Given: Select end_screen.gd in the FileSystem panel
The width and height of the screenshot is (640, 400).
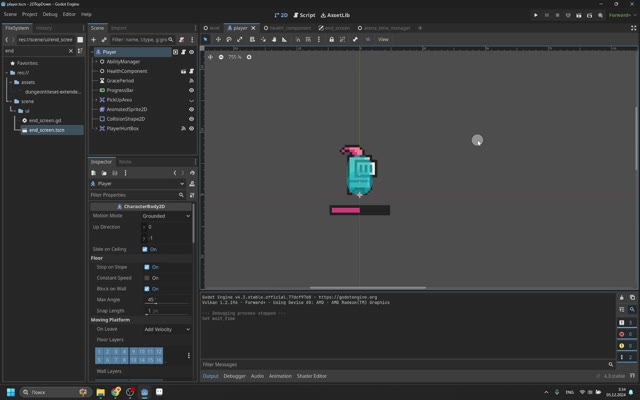Looking at the screenshot, I should click(45, 120).
